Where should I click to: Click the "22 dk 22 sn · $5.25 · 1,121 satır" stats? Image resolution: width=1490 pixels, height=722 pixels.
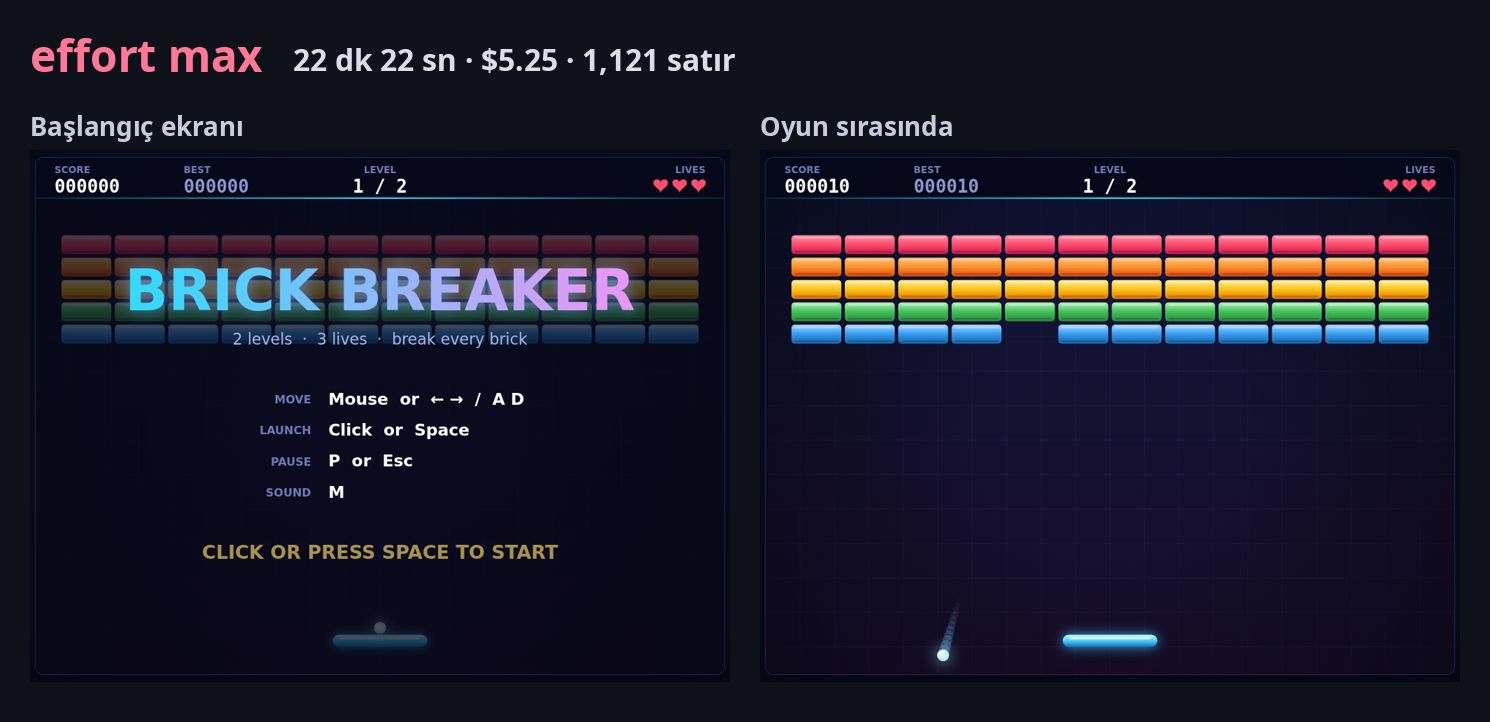point(514,61)
